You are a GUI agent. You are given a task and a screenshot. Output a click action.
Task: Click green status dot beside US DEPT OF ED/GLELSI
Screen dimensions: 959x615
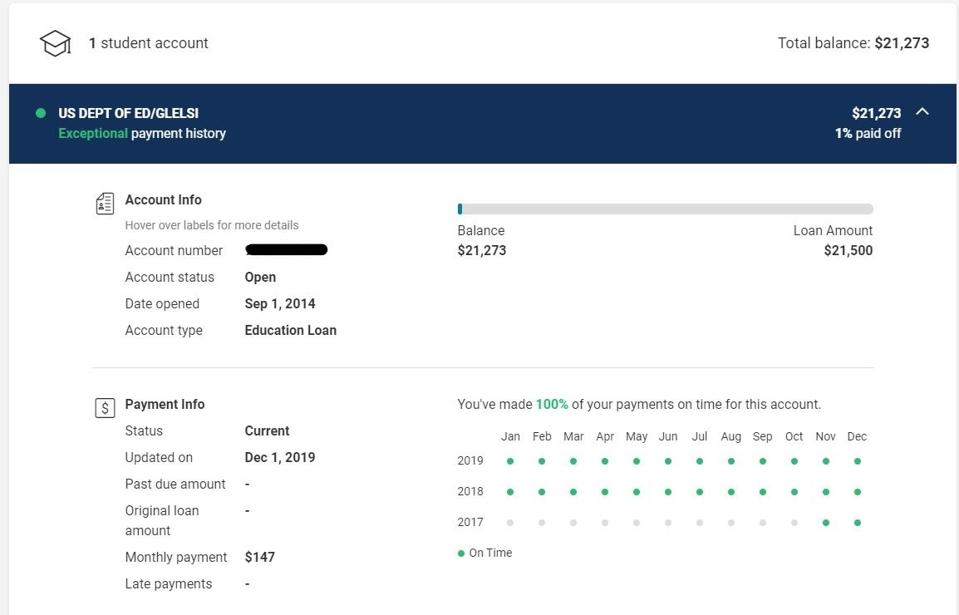point(41,113)
